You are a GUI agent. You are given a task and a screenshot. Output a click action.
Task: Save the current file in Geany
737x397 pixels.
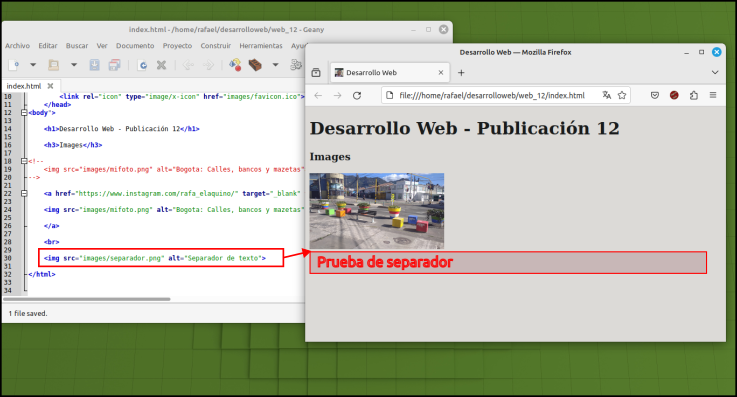[94, 65]
